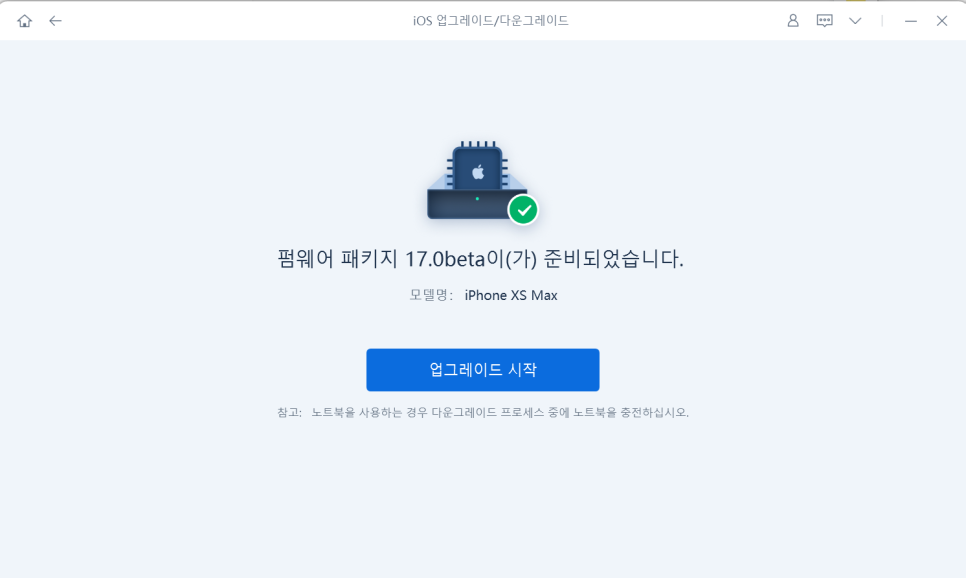Click the firmware chip illustration

(x=477, y=180)
